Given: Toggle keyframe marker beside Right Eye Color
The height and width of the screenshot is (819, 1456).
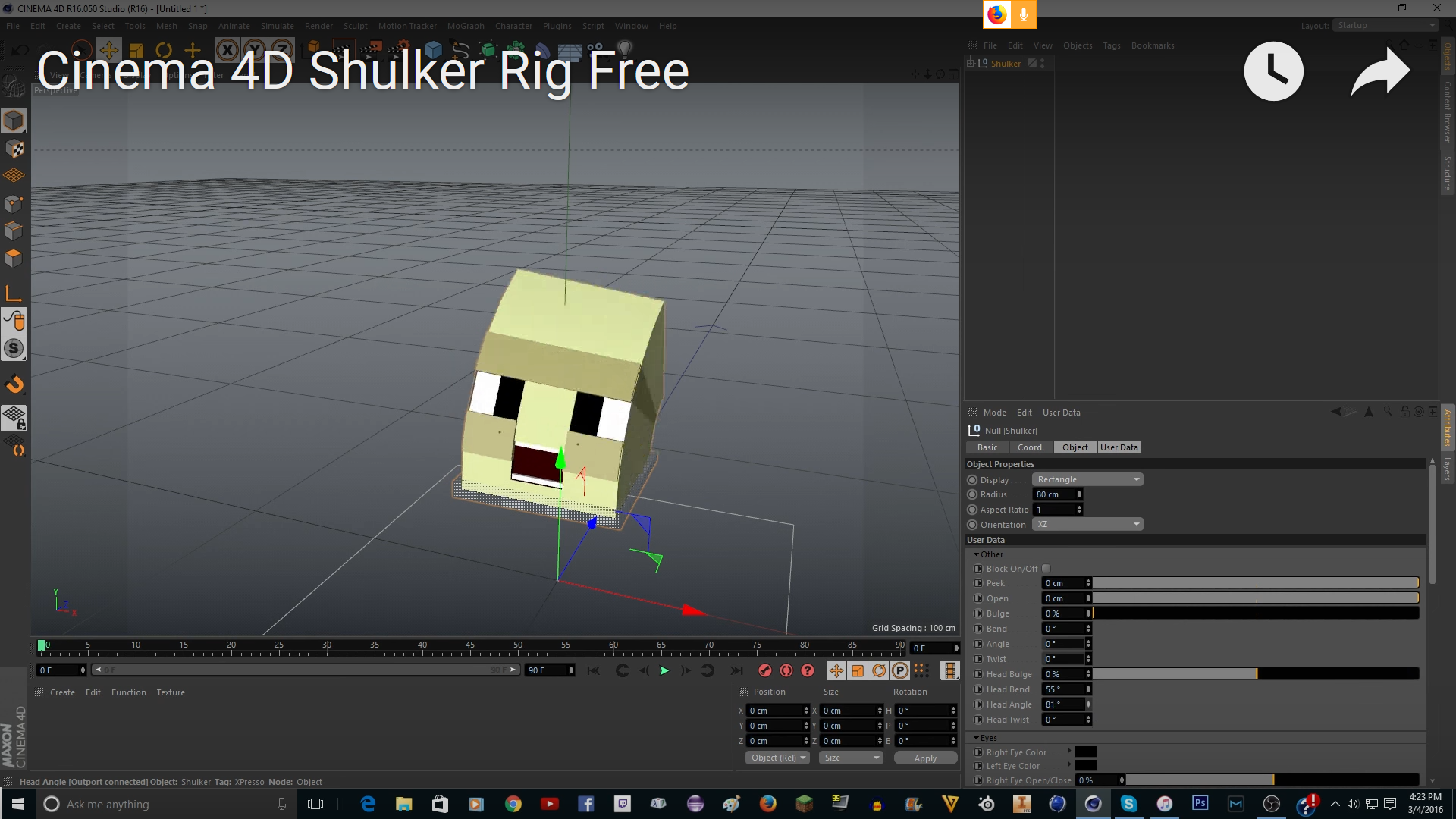Looking at the screenshot, I should (x=978, y=752).
